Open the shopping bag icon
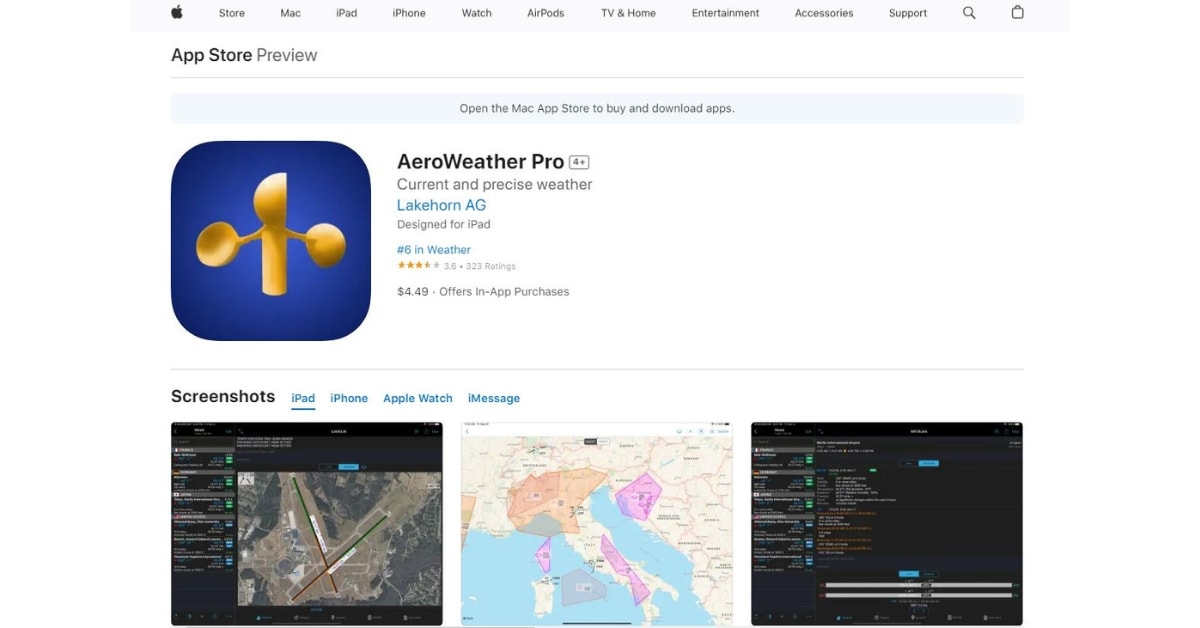This screenshot has width=1200, height=628. pos(1017,13)
